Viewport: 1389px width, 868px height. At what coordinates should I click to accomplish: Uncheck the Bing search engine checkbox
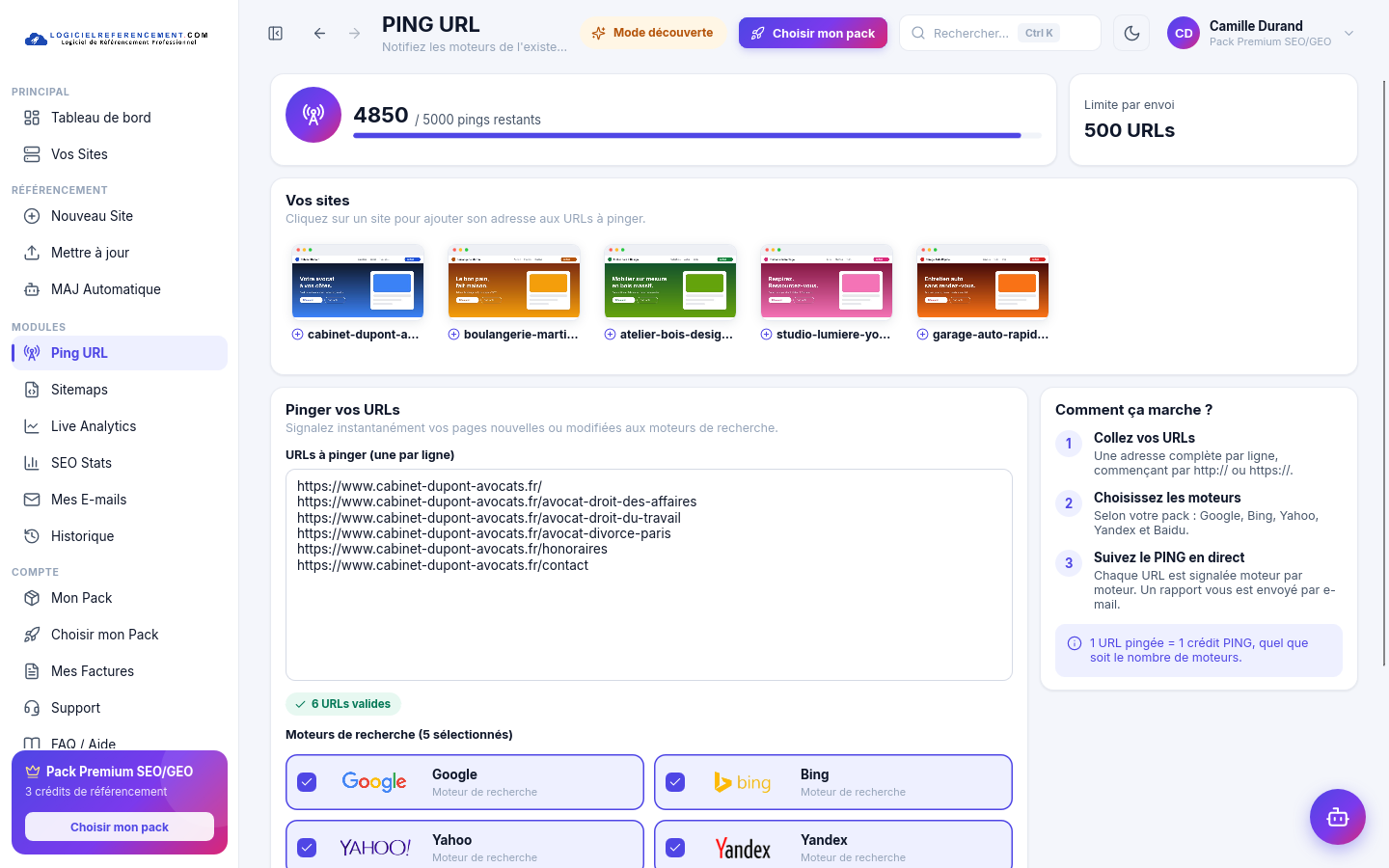[x=675, y=782]
